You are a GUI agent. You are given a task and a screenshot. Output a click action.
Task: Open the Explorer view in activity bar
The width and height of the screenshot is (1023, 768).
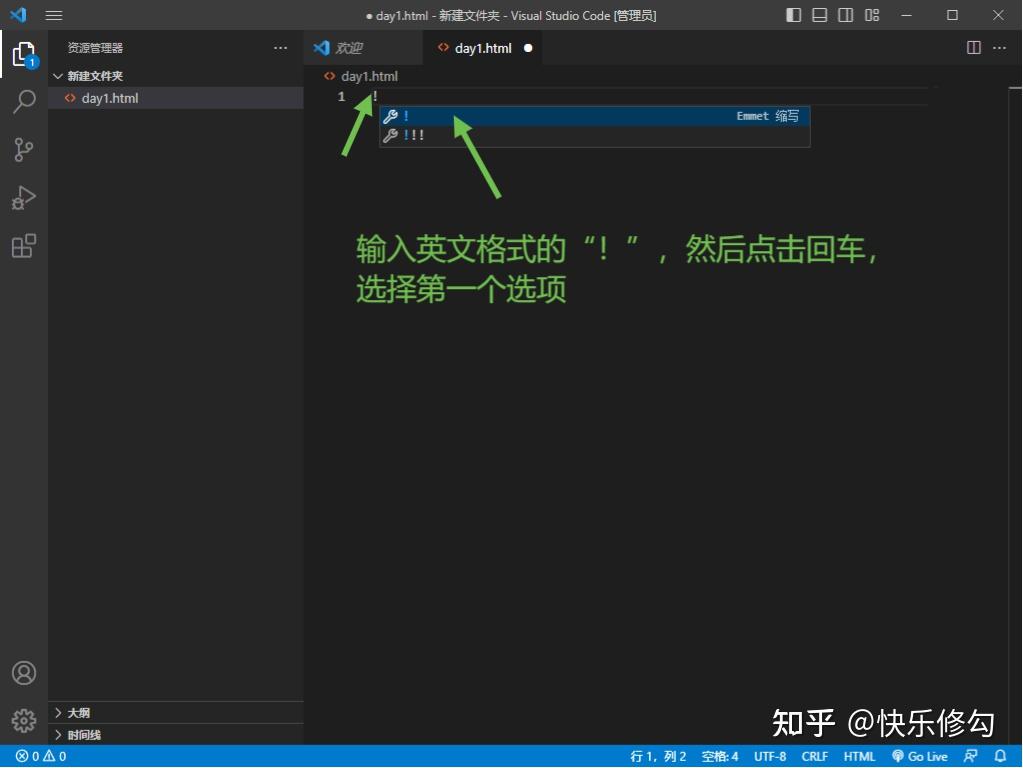24,54
